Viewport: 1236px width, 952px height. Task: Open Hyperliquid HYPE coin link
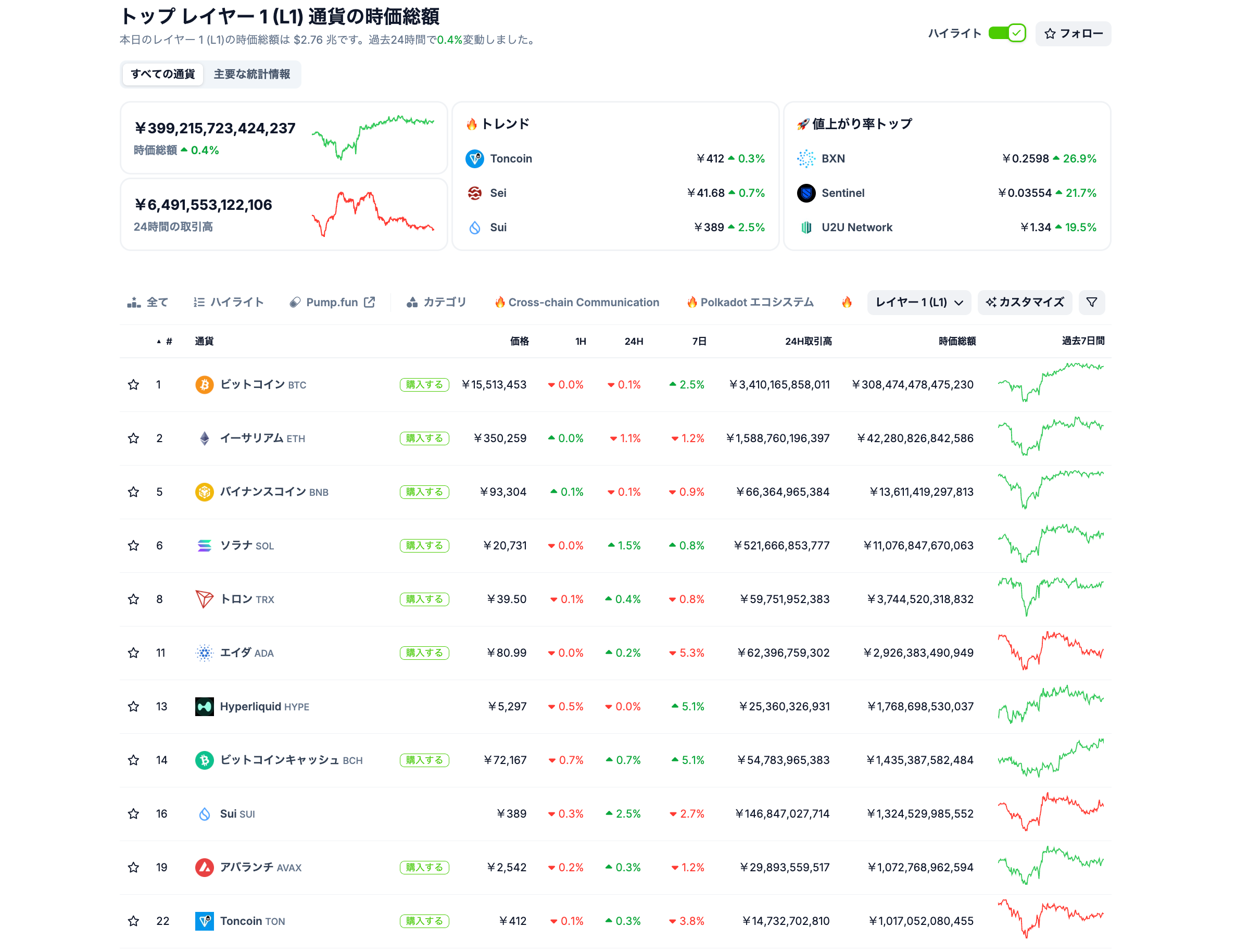click(x=264, y=707)
